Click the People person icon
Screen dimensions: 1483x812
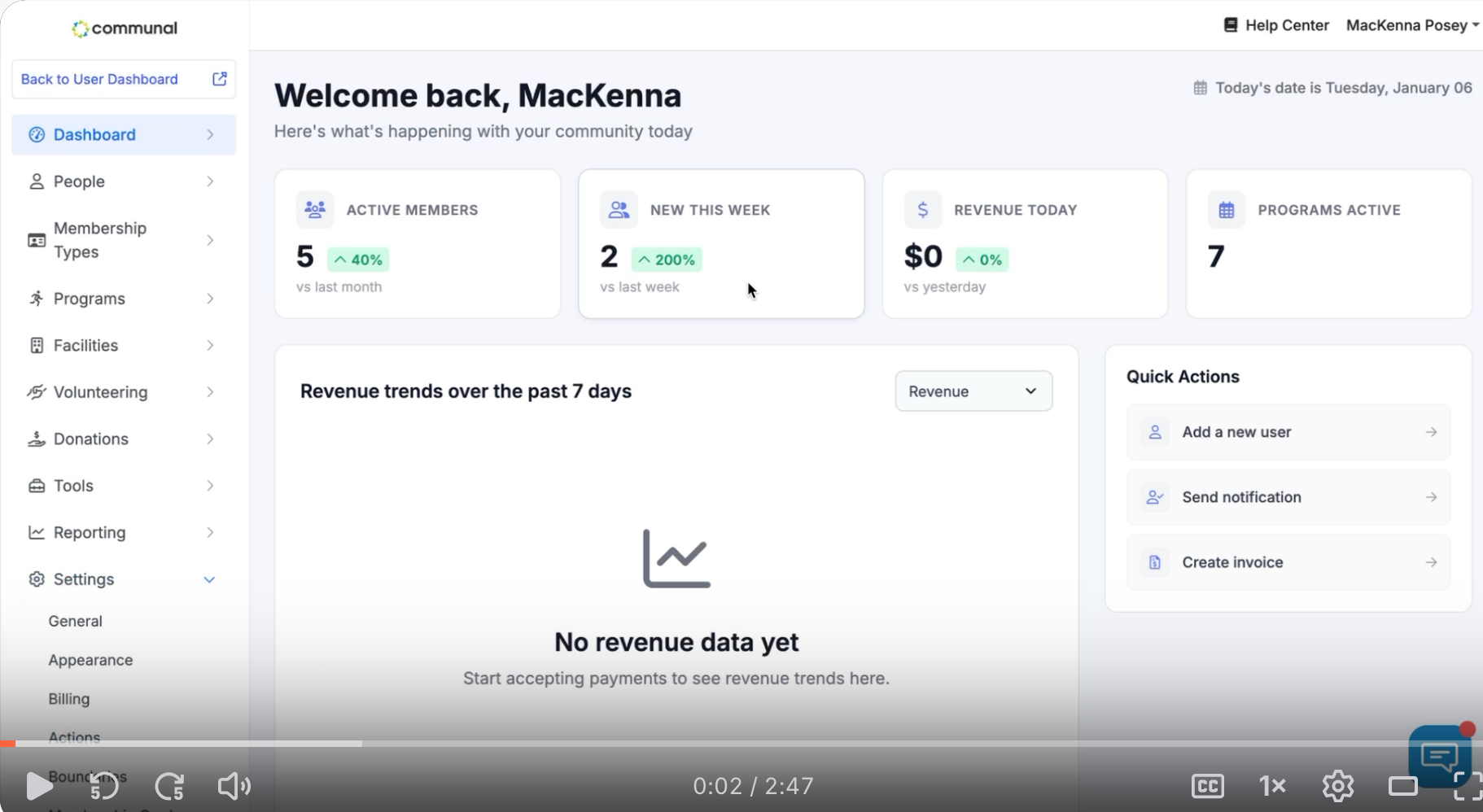click(37, 181)
